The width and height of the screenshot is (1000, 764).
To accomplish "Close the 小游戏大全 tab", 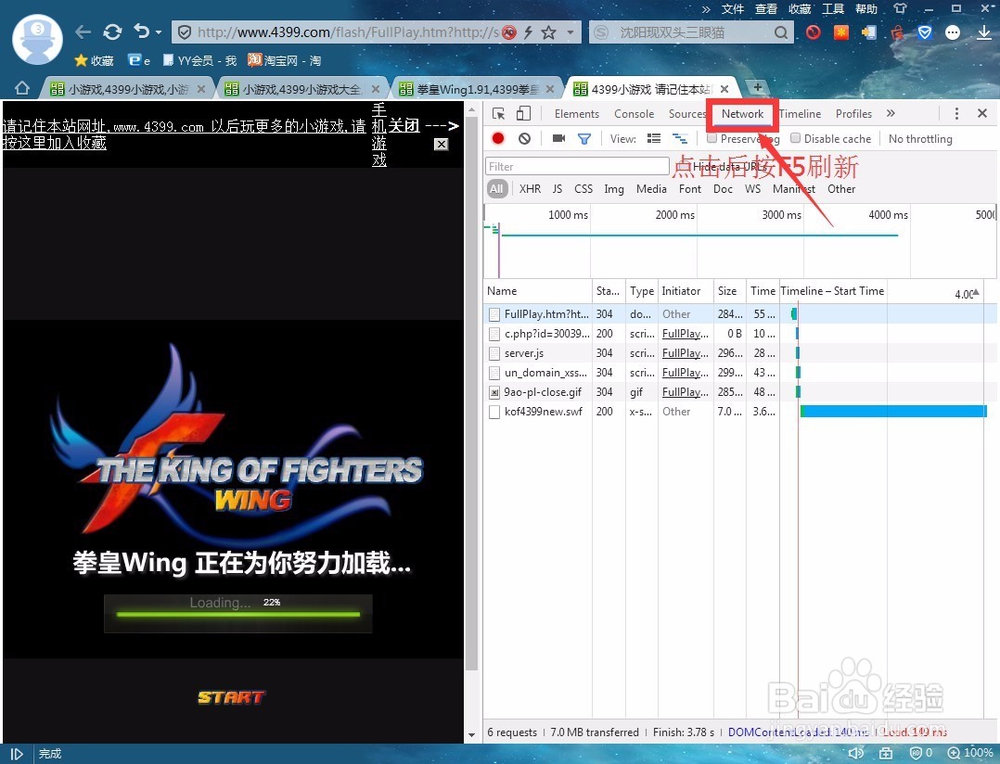I will [x=376, y=89].
